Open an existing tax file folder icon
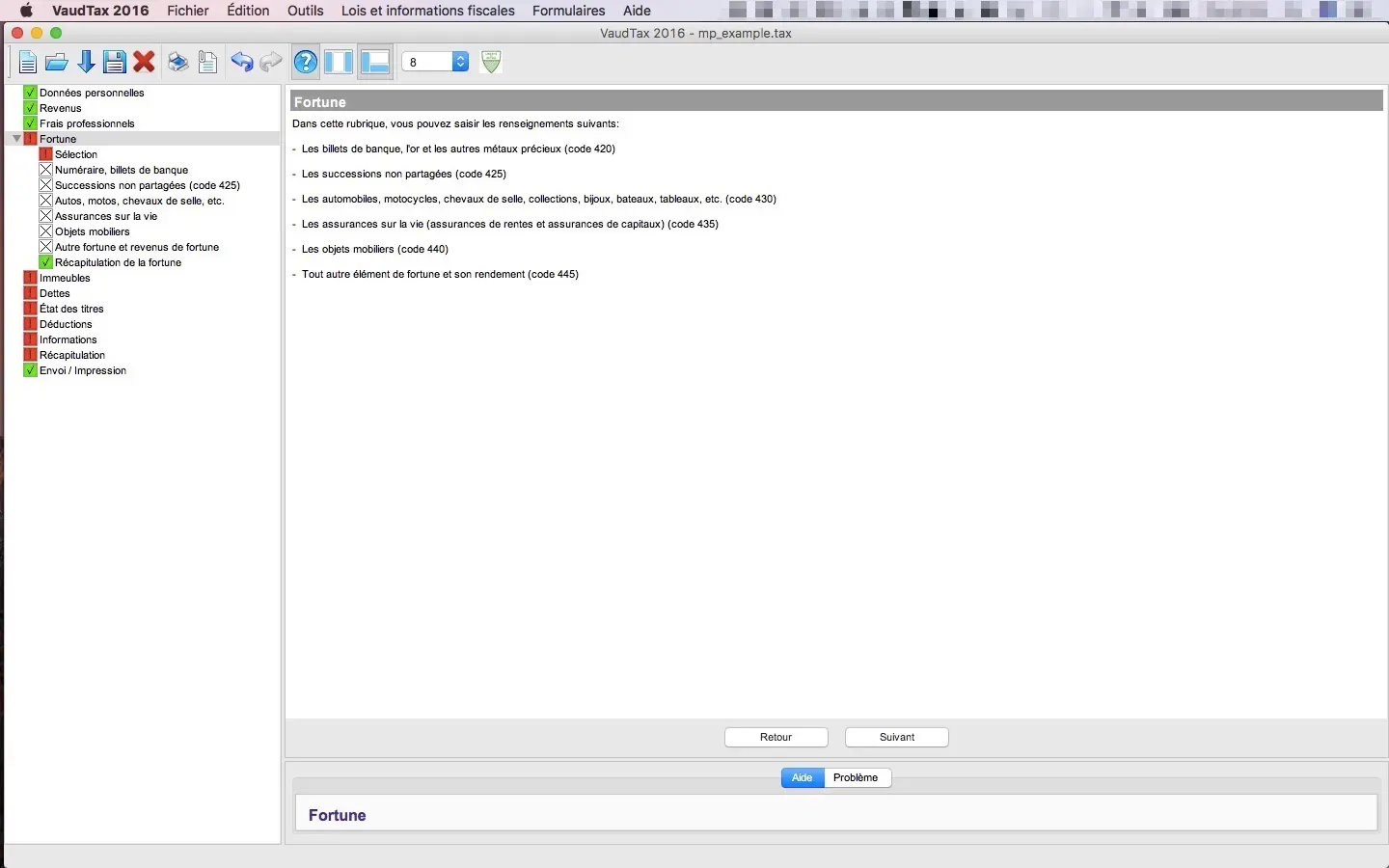 point(57,63)
